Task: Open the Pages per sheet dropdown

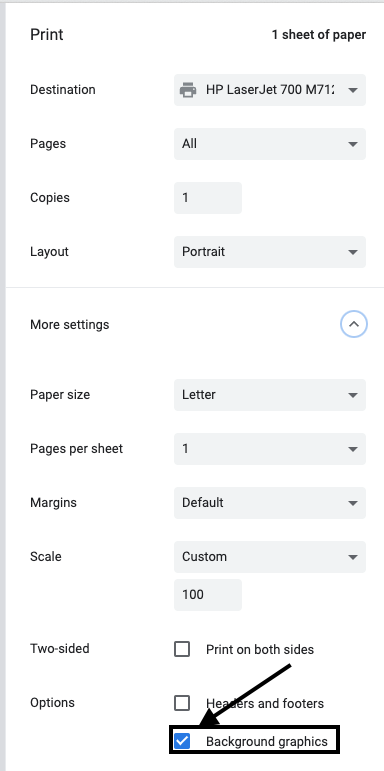Action: pyautogui.click(x=270, y=449)
